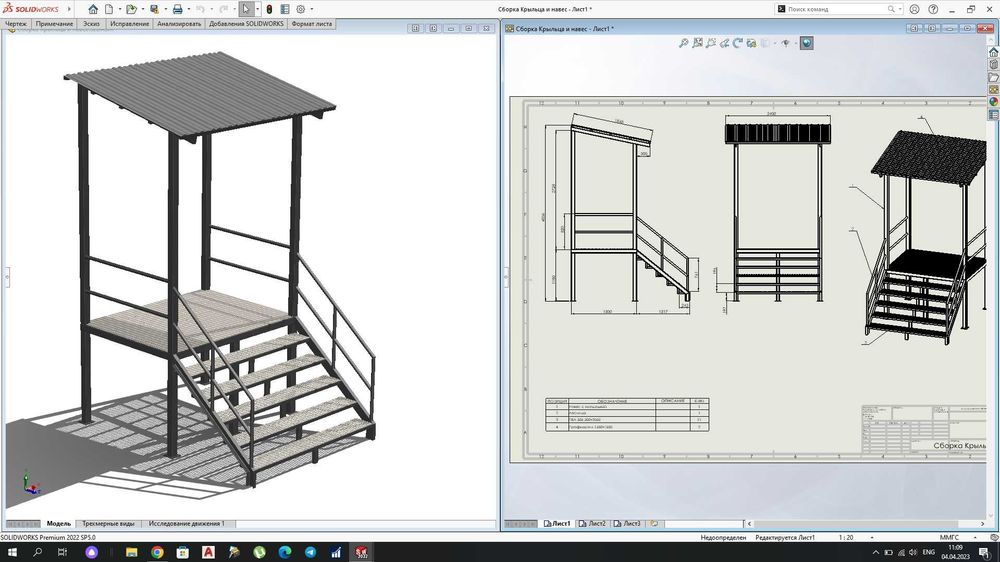Click the Rotate view icon in drawing toolbar
This screenshot has width=1000, height=562.
(737, 43)
